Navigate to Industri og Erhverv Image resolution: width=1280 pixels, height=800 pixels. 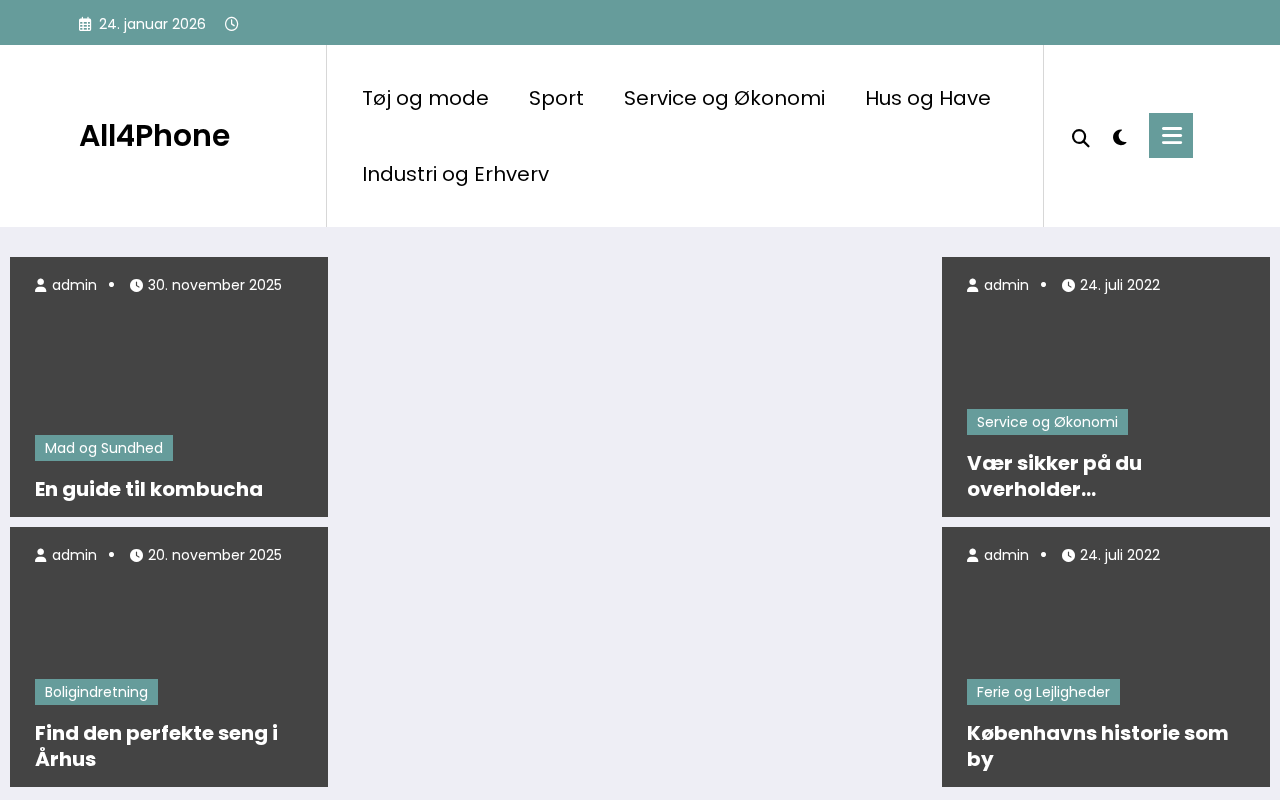[x=455, y=174]
